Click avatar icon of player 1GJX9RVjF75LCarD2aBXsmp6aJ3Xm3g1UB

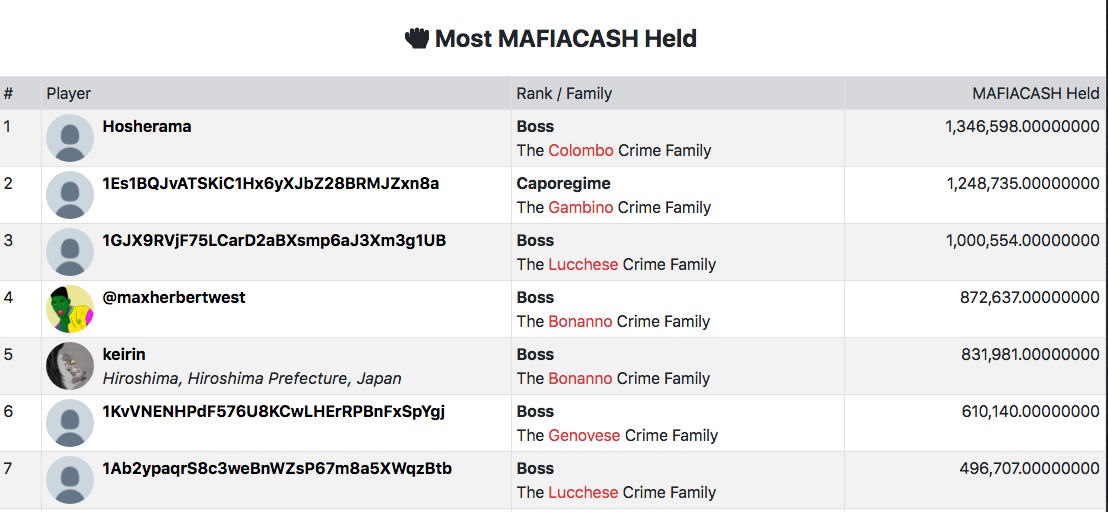point(70,252)
